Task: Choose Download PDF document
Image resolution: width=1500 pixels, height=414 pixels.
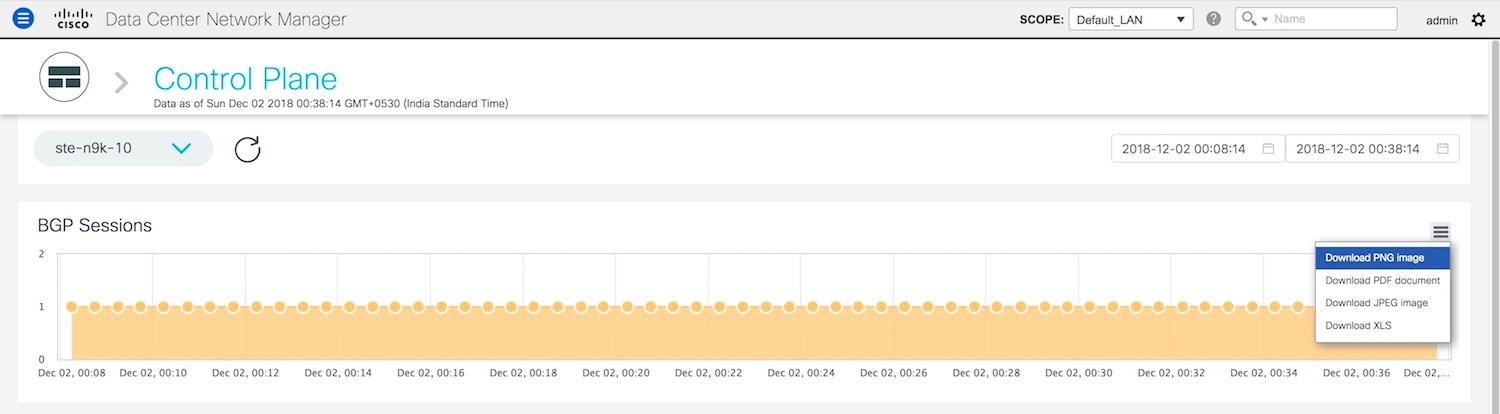Action: click(1382, 280)
